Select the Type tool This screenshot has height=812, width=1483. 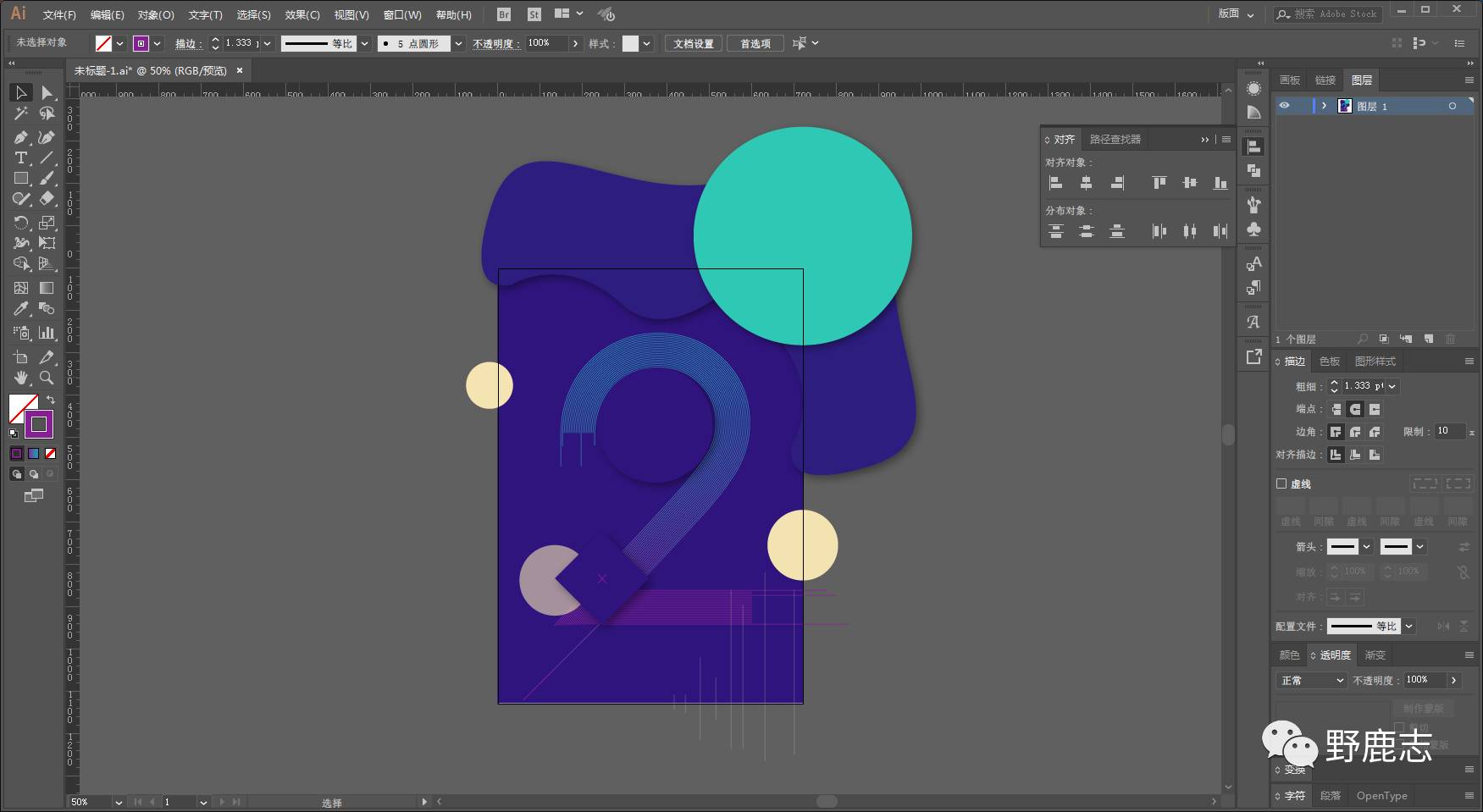point(21,158)
